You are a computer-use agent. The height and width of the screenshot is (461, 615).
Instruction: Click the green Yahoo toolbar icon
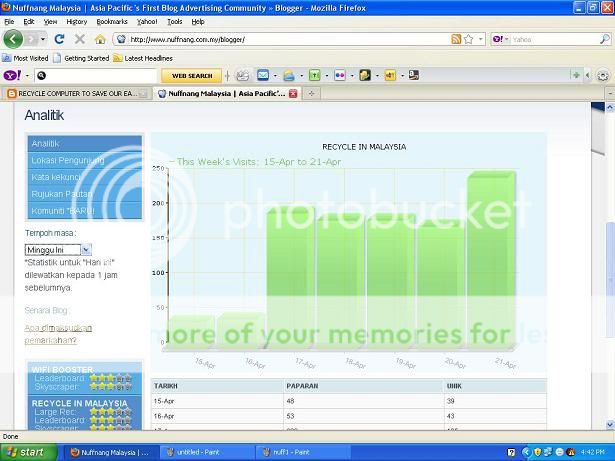[x=315, y=75]
